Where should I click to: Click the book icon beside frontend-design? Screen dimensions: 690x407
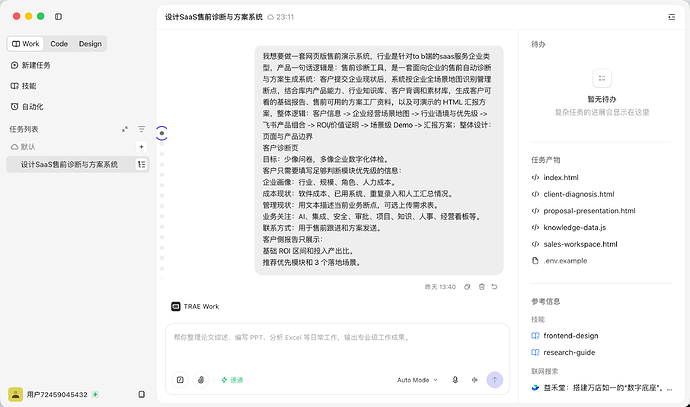[535, 336]
